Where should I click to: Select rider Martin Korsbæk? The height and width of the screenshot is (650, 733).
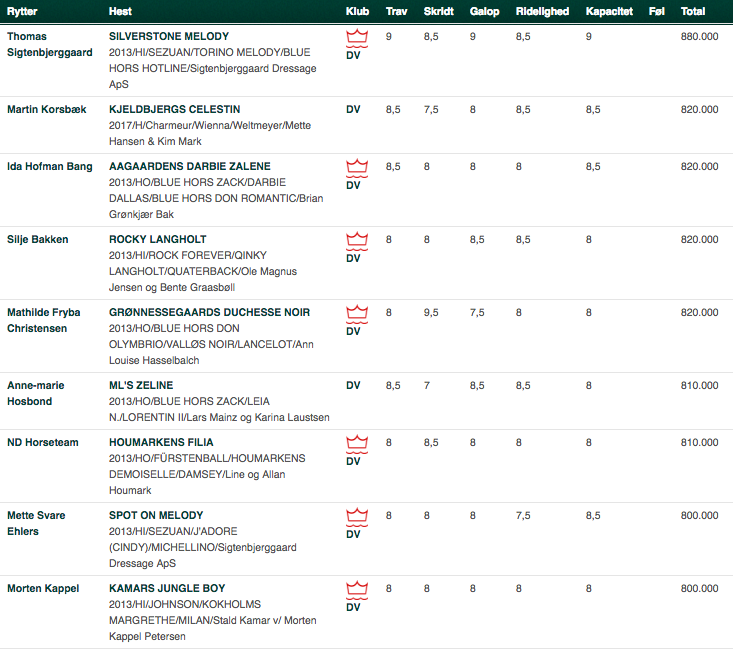pyautogui.click(x=47, y=109)
